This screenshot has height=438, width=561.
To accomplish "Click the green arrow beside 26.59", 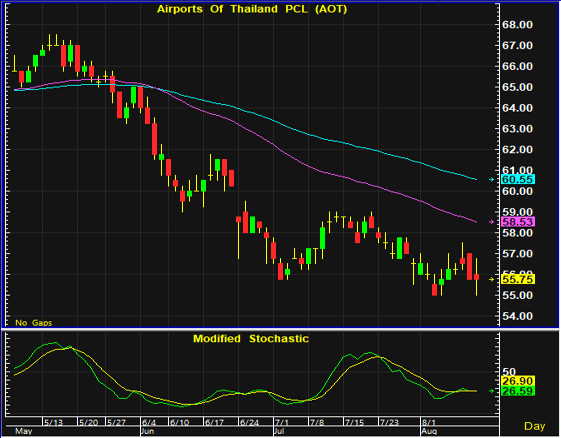I will coord(492,391).
